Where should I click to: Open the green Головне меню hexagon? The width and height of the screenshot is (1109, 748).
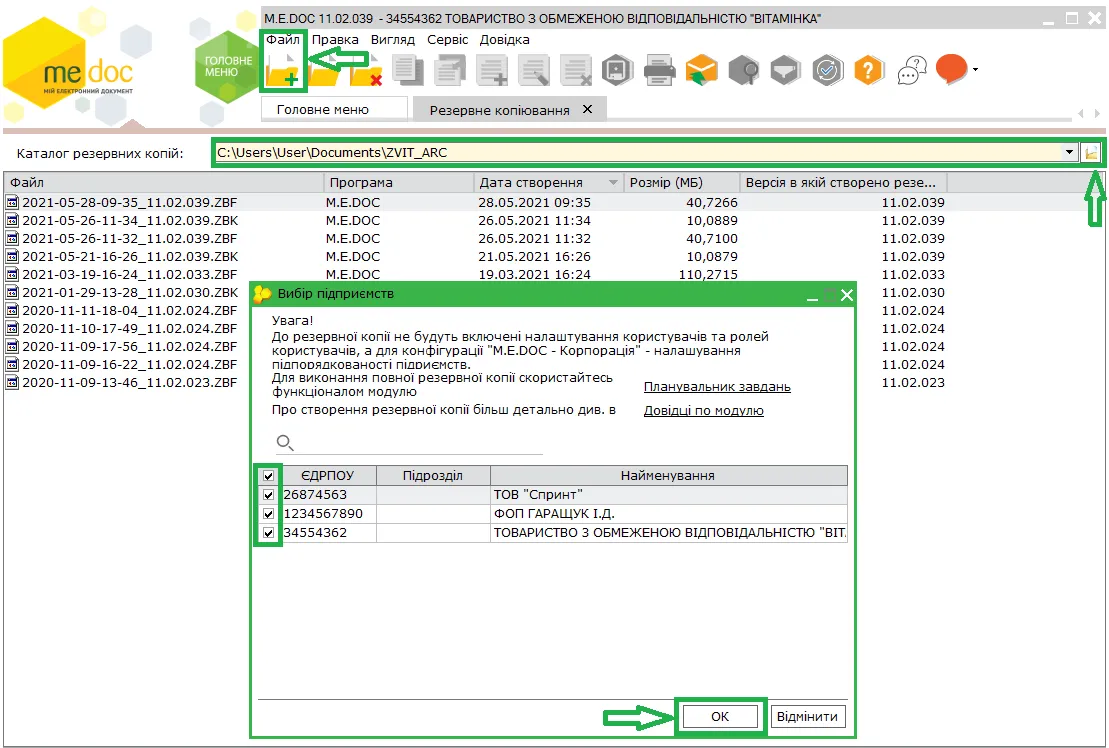[x=228, y=67]
